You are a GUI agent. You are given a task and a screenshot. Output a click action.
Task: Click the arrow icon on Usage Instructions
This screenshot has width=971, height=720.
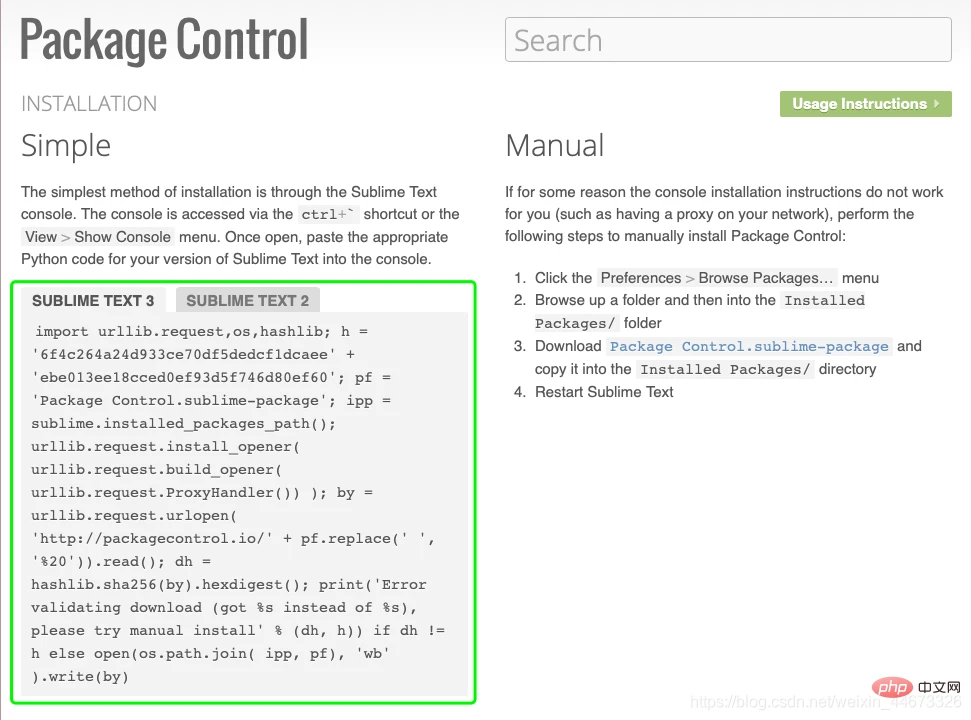936,104
